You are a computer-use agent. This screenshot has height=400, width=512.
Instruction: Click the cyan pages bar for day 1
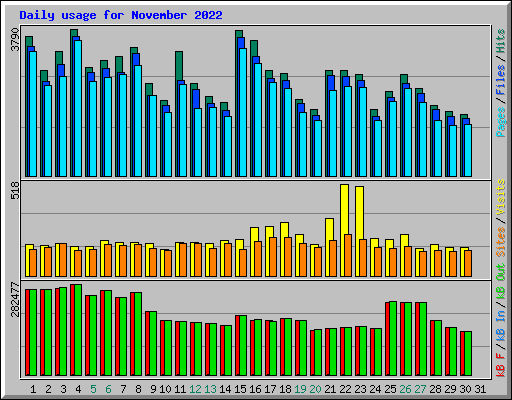33,114
